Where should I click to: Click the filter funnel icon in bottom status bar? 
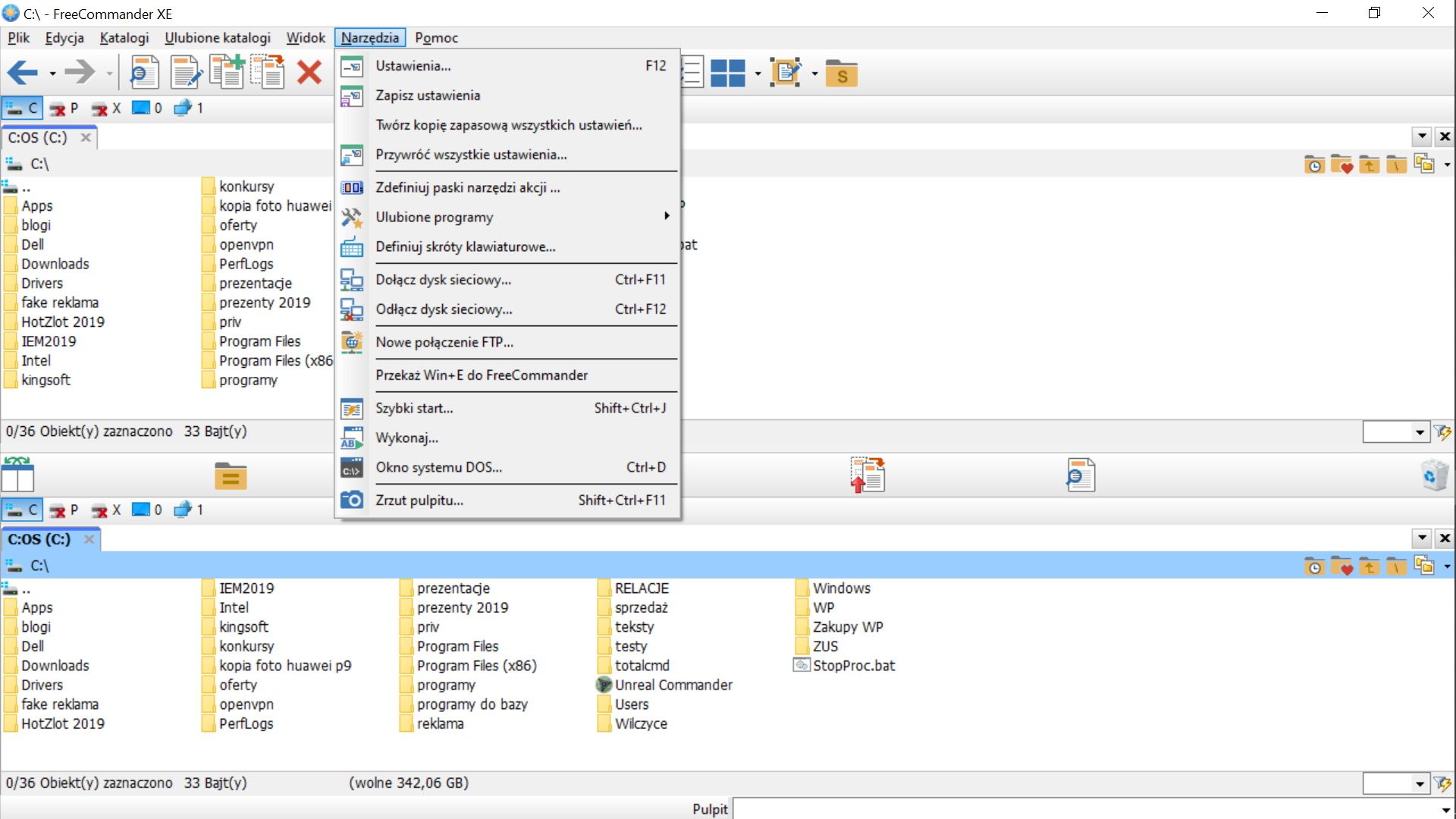click(x=1442, y=783)
